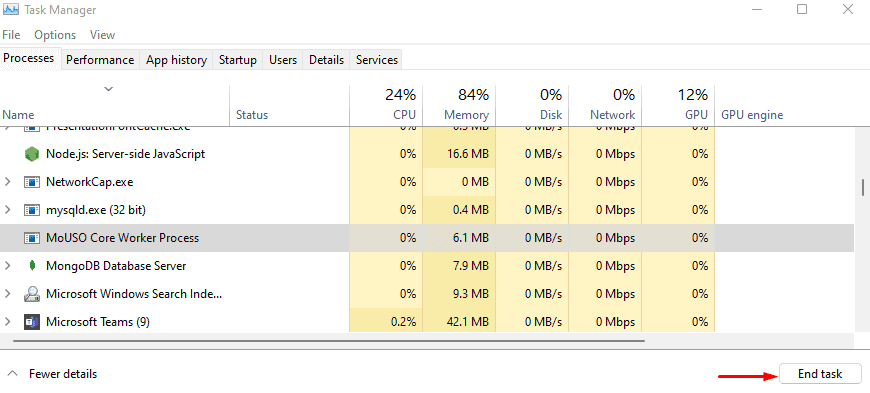The height and width of the screenshot is (393, 870).
Task: Select Microsoft Windows Search Inde... row
Action: tap(427, 294)
